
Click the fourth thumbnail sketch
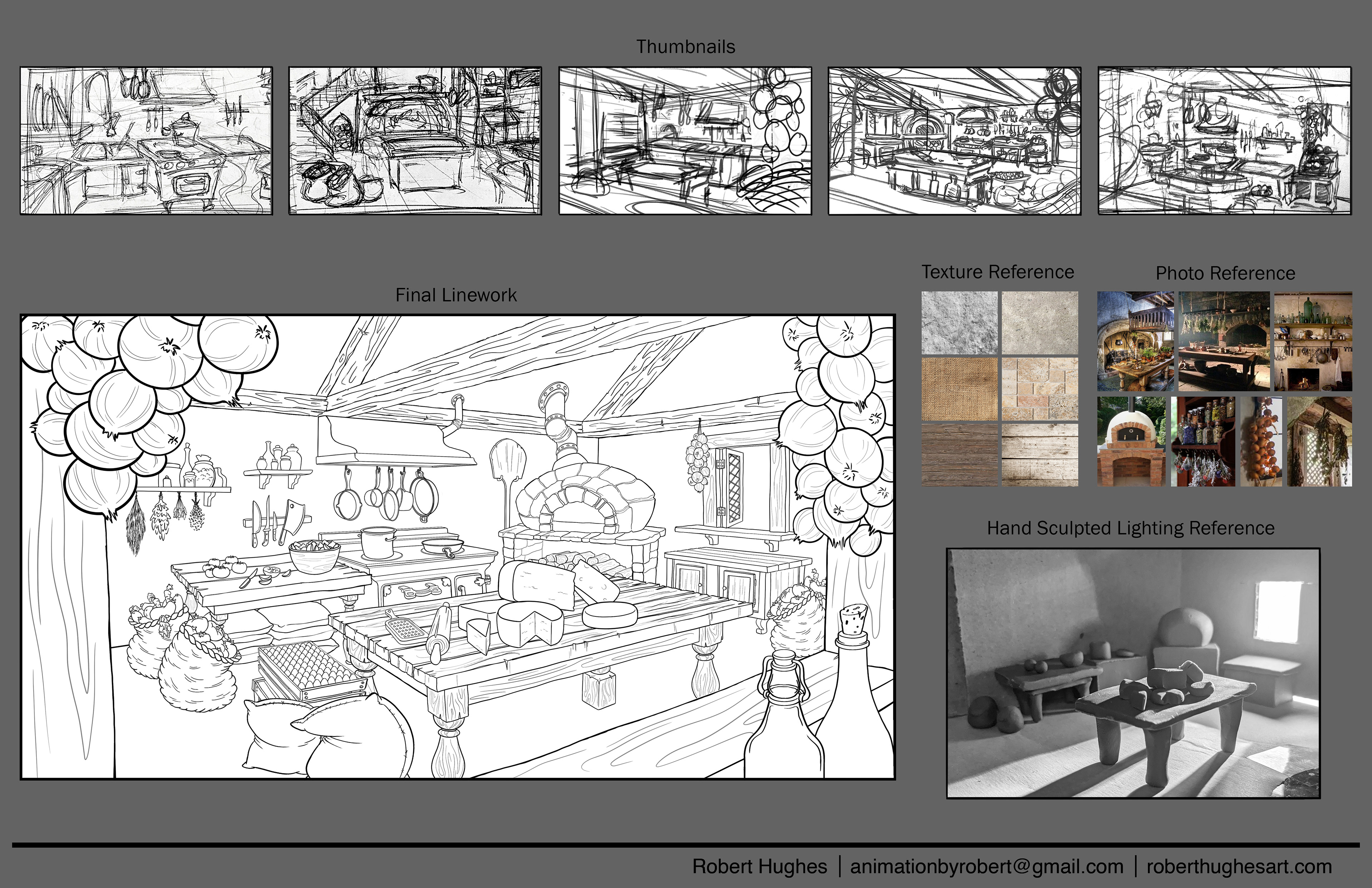click(x=954, y=141)
